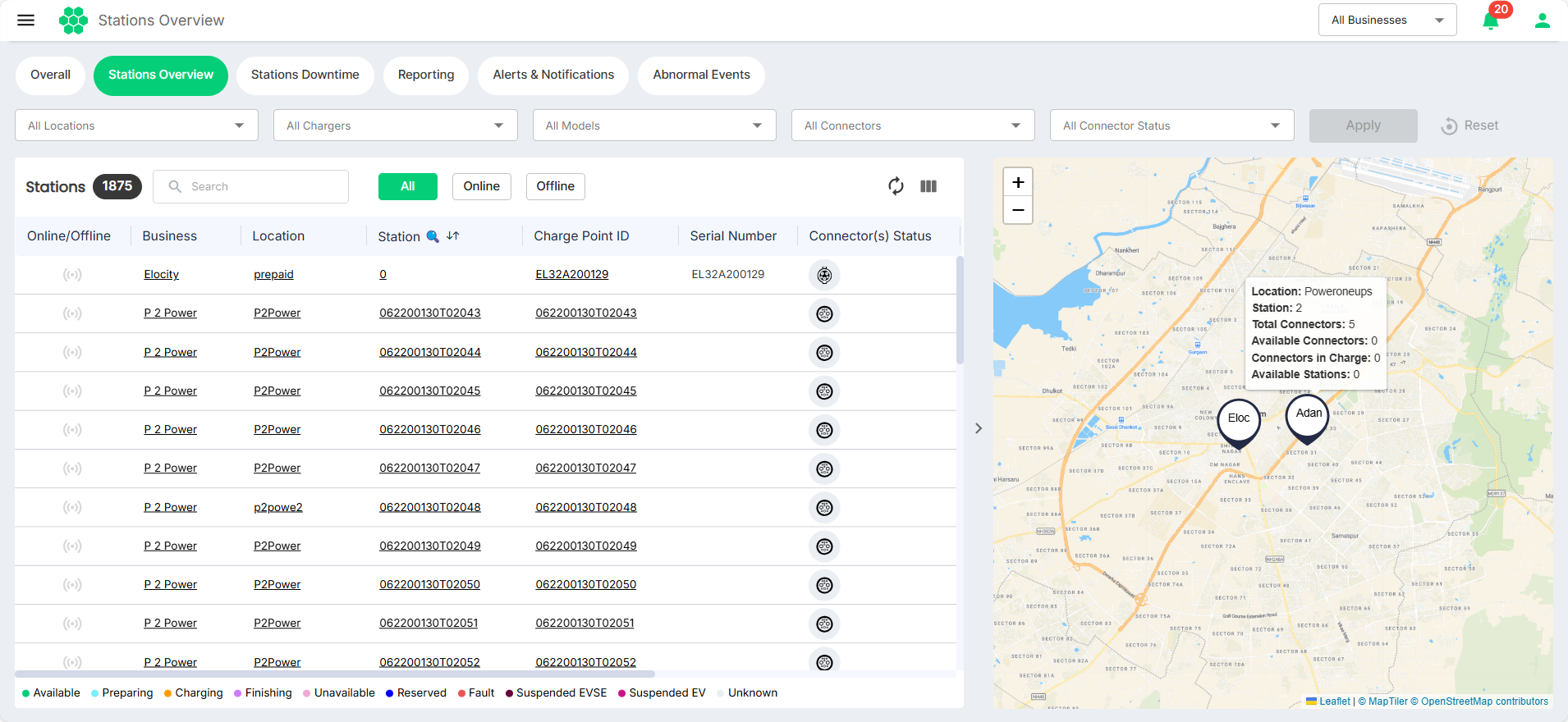This screenshot has height=722, width=1568.
Task: Click the Serial Number column header
Action: [x=733, y=236]
